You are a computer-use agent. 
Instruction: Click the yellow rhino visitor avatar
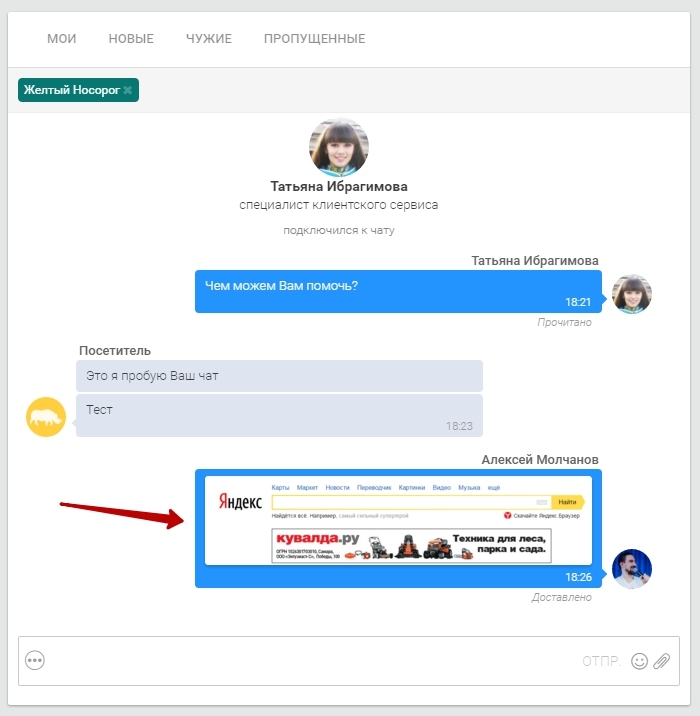pos(46,417)
